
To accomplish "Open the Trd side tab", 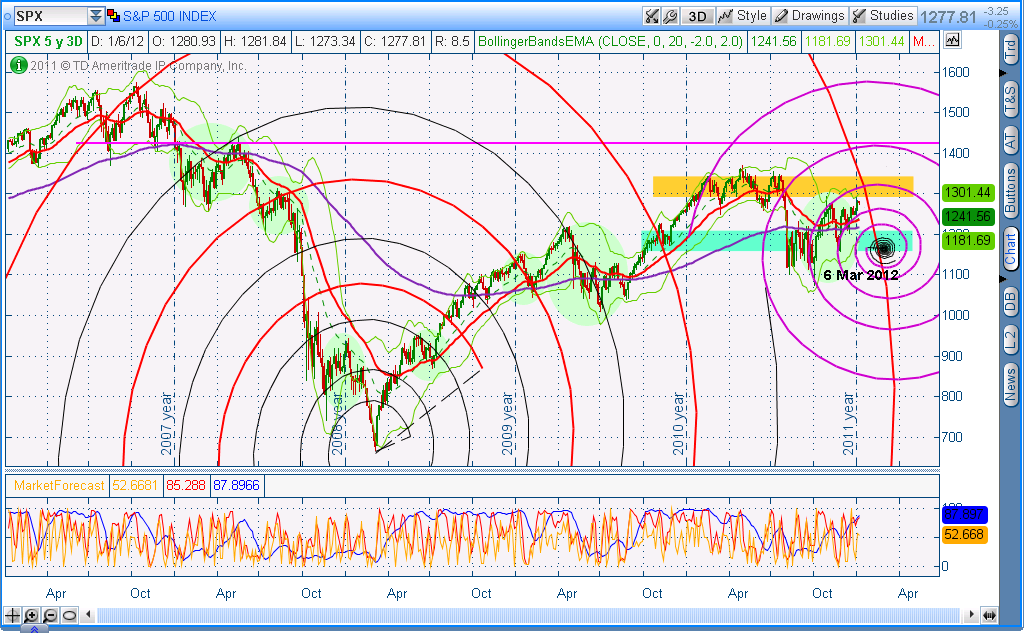I will click(1010, 50).
